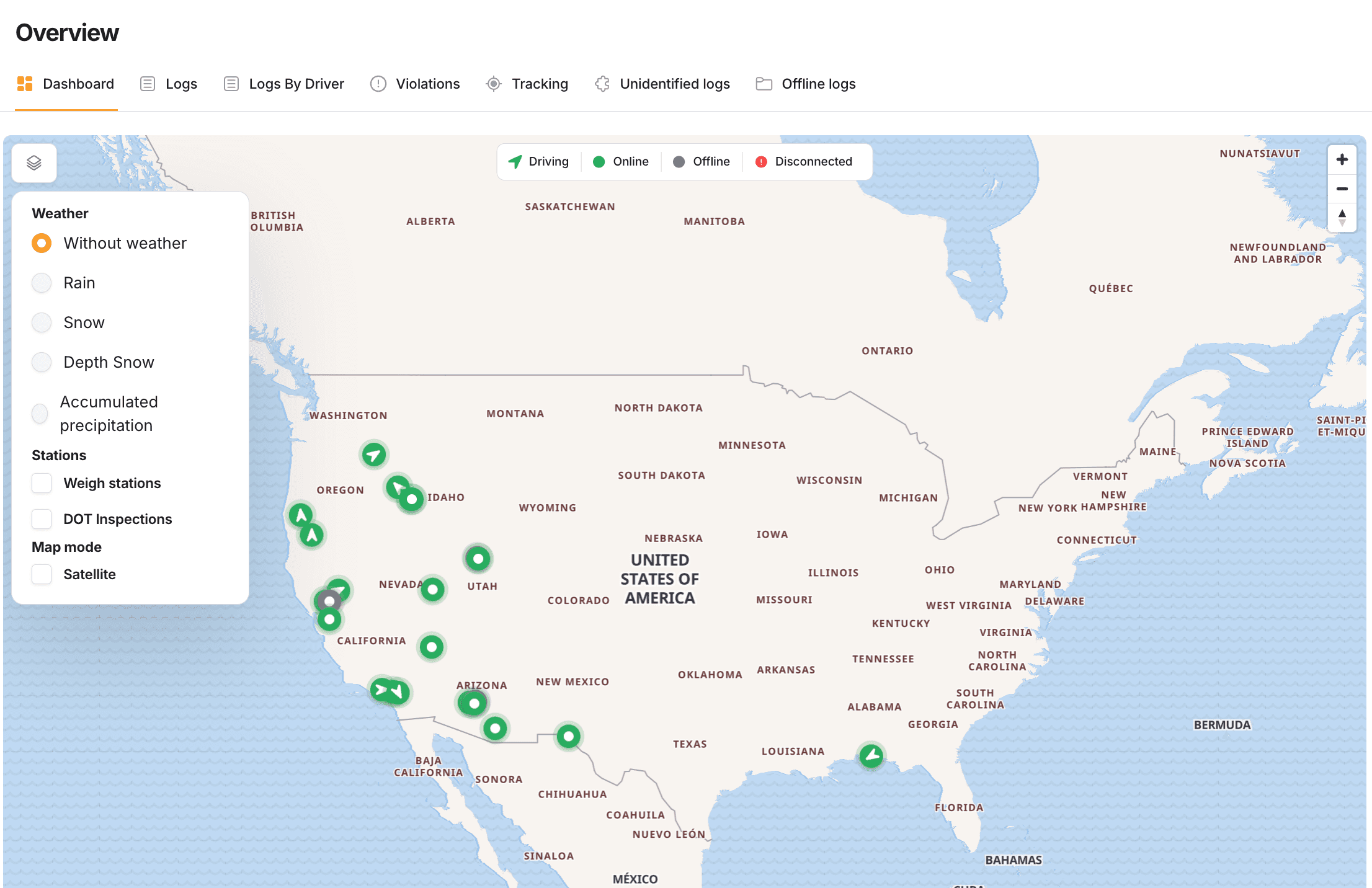The height and width of the screenshot is (888, 1372).
Task: Enable the Weigh stations checkbox
Action: tap(42, 483)
